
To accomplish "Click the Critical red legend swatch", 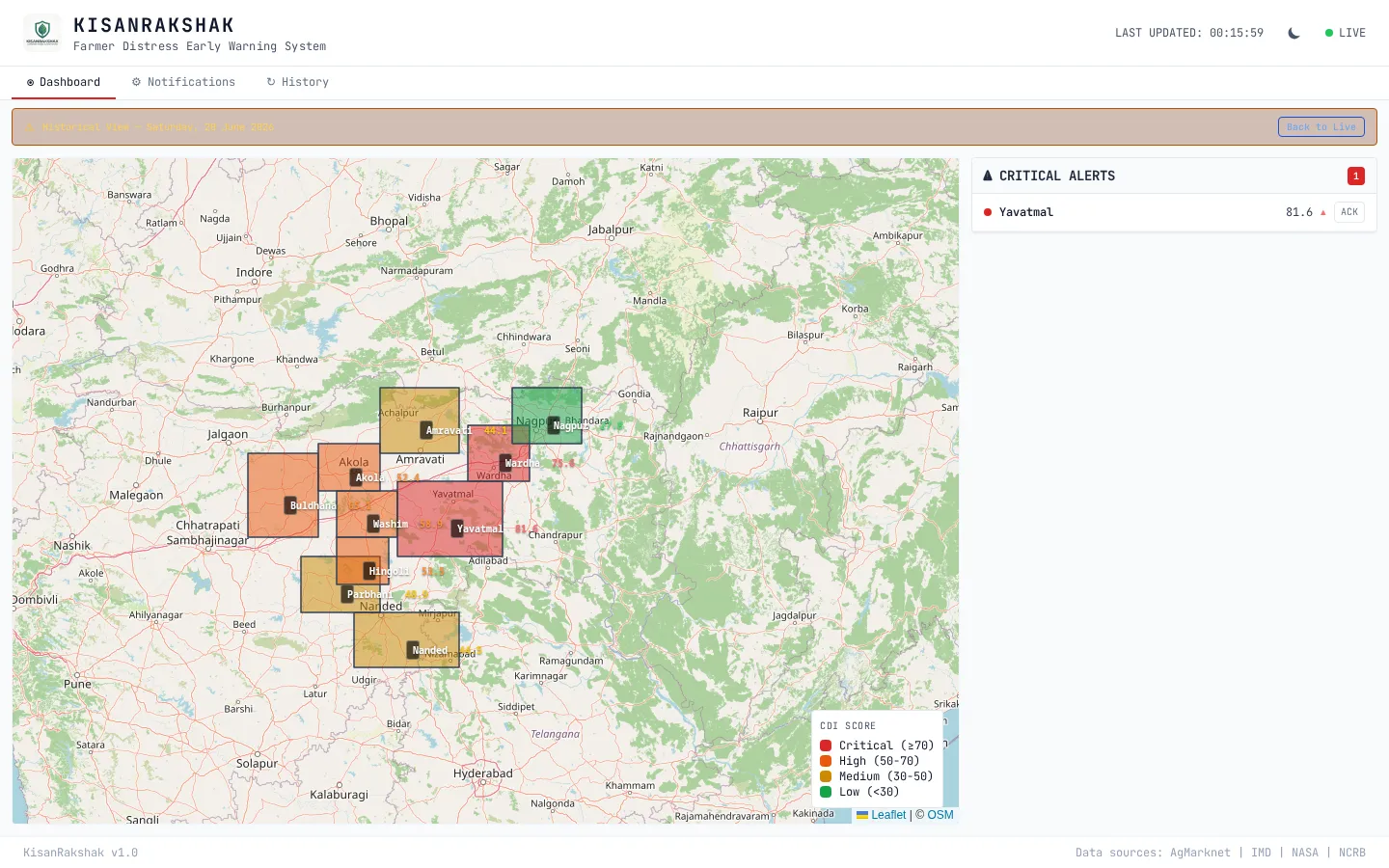I will coord(826,746).
